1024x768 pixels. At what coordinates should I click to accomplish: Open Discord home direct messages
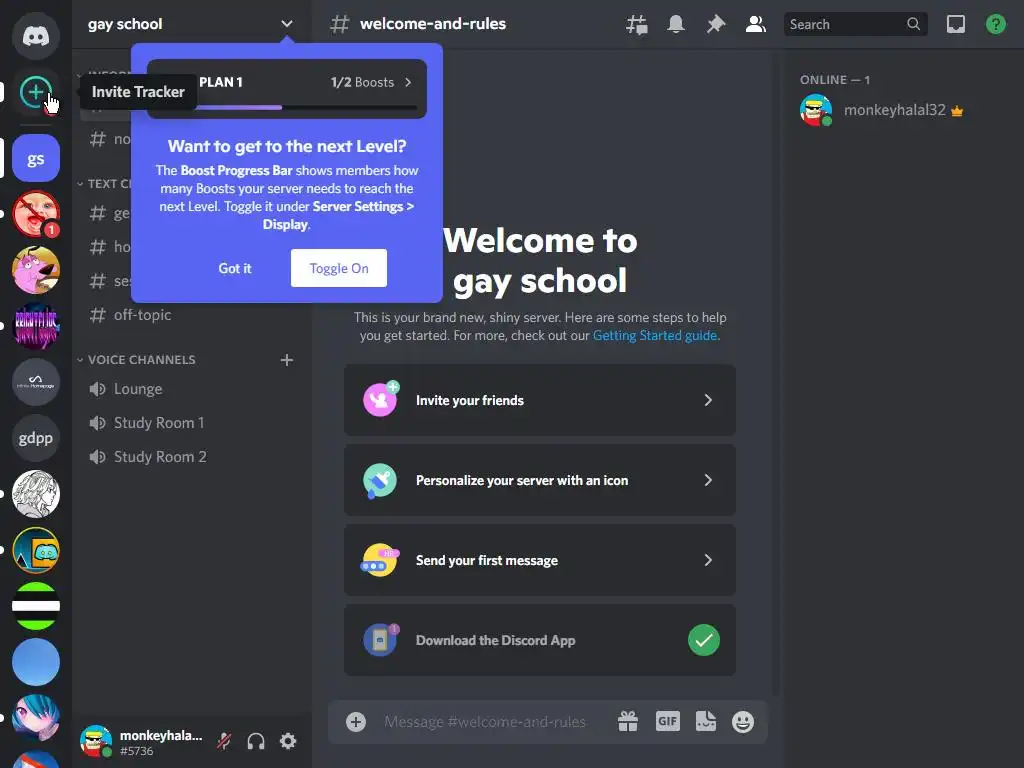[x=35, y=35]
